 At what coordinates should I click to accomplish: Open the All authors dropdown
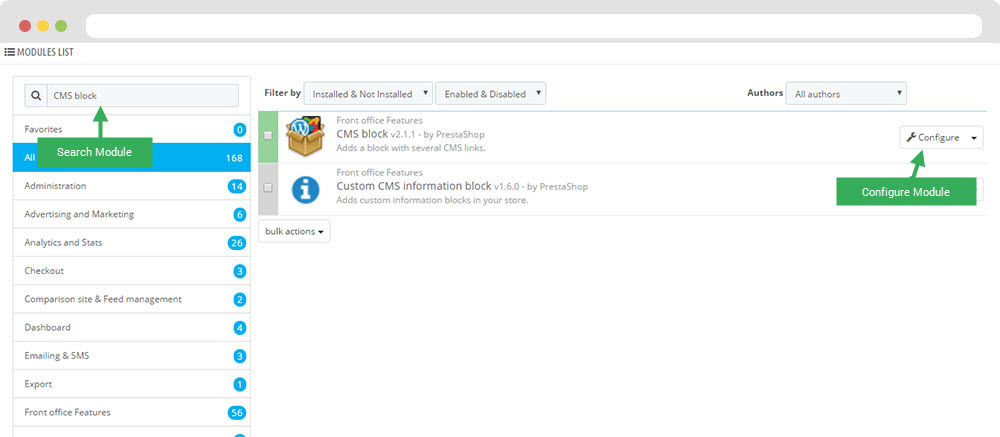[x=845, y=94]
